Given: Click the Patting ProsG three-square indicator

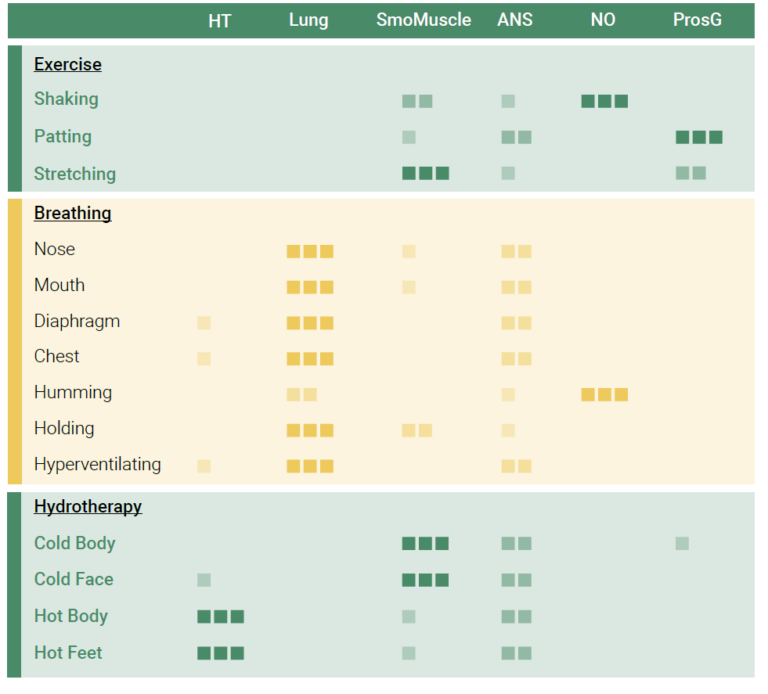Looking at the screenshot, I should coord(698,138).
